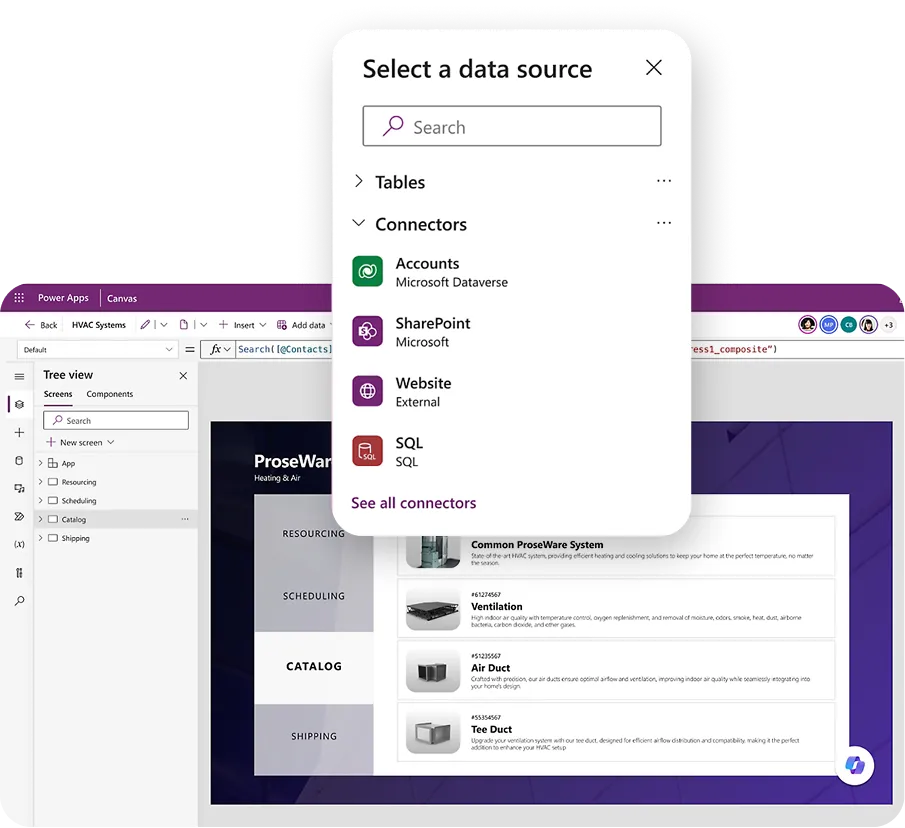Click the Search magnifier in left rail
The width and height of the screenshot is (905, 828).
(x=19, y=601)
